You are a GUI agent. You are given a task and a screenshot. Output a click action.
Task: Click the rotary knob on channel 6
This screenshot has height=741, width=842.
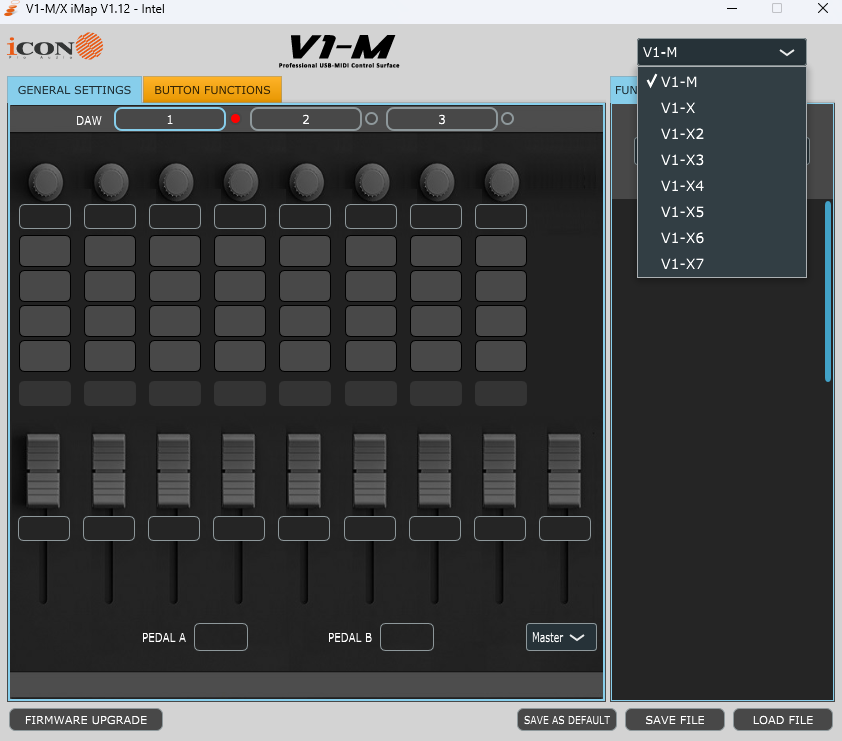coord(372,181)
